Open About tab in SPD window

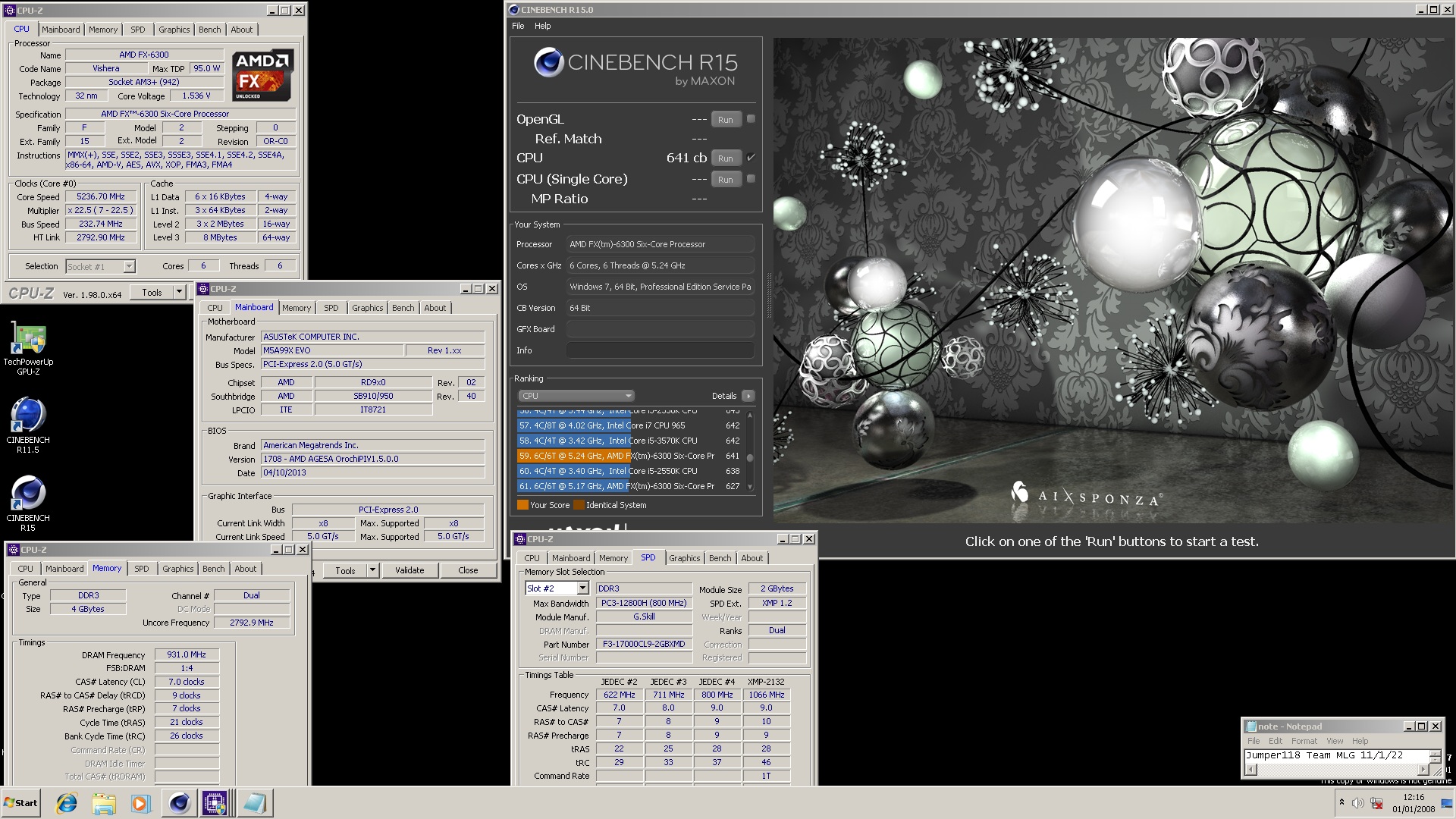752,558
